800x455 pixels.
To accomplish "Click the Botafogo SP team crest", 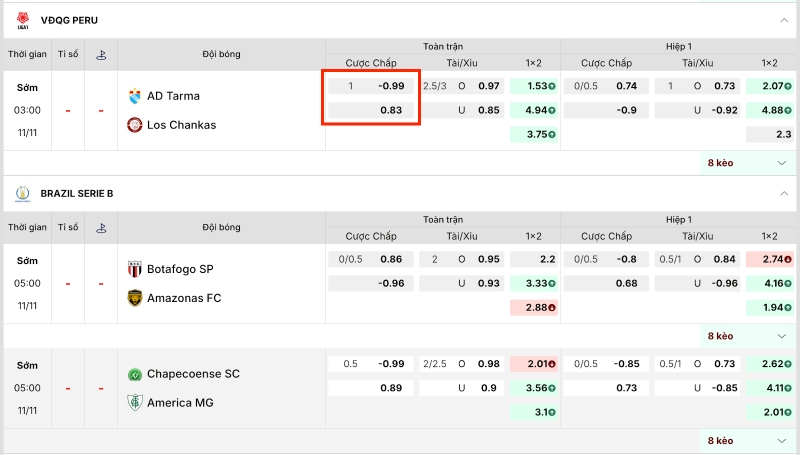I will [134, 269].
